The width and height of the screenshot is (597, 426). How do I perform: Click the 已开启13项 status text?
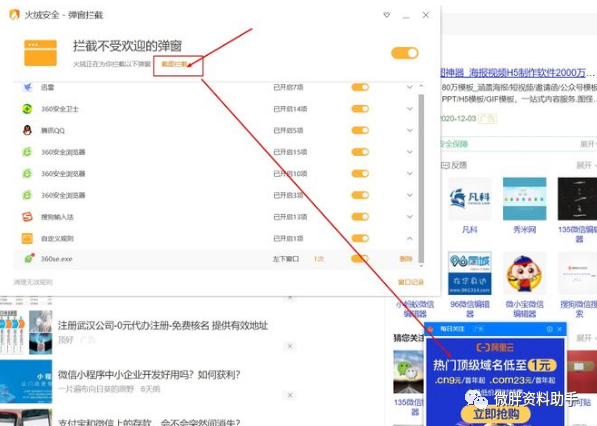click(290, 217)
